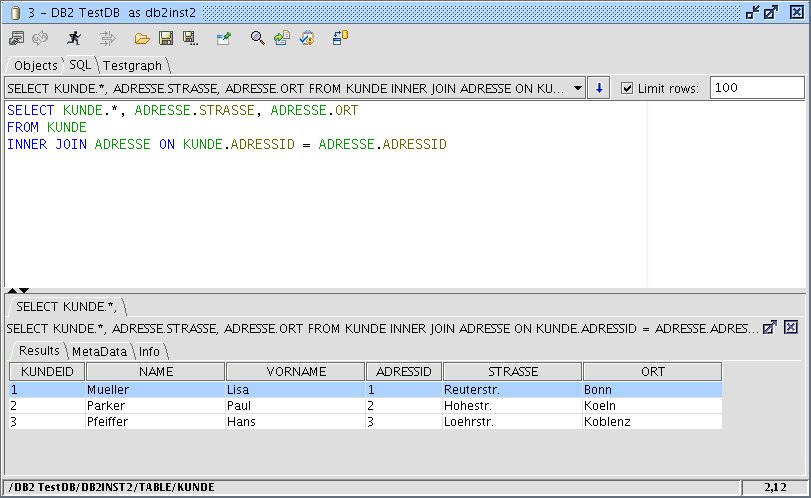The width and height of the screenshot is (811, 498).
Task: Click the VORNAME cell 'Paul'
Action: click(295, 405)
